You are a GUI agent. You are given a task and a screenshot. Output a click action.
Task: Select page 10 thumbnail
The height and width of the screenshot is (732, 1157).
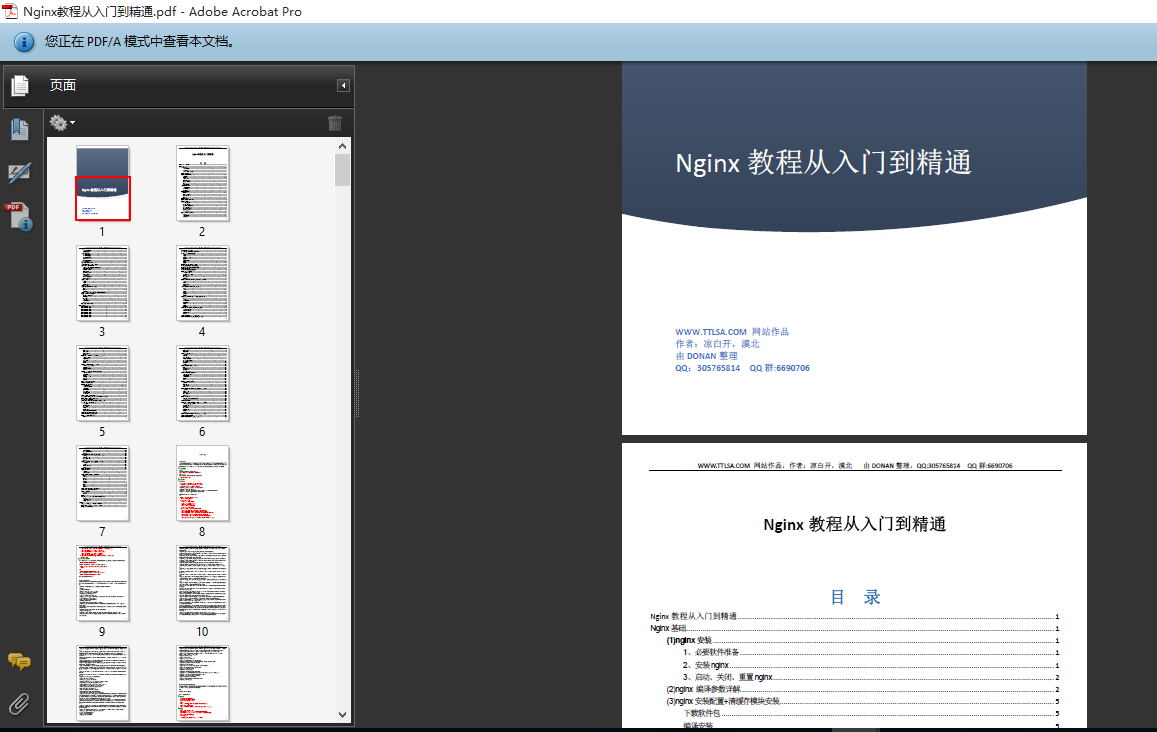pos(203,584)
